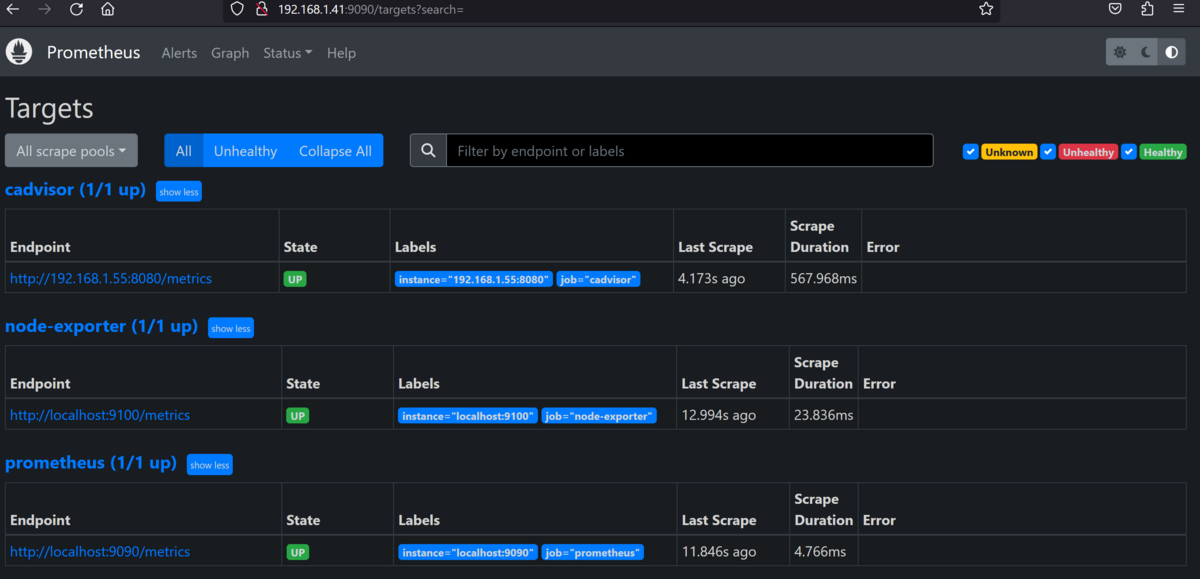Open the browser hamburger menu
Viewport: 1200px width, 579px height.
point(1179,9)
